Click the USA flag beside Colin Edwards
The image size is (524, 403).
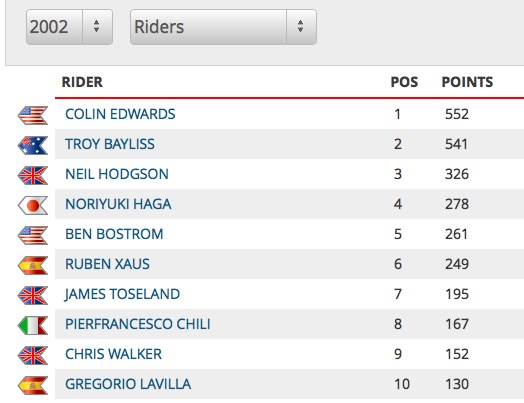33,115
